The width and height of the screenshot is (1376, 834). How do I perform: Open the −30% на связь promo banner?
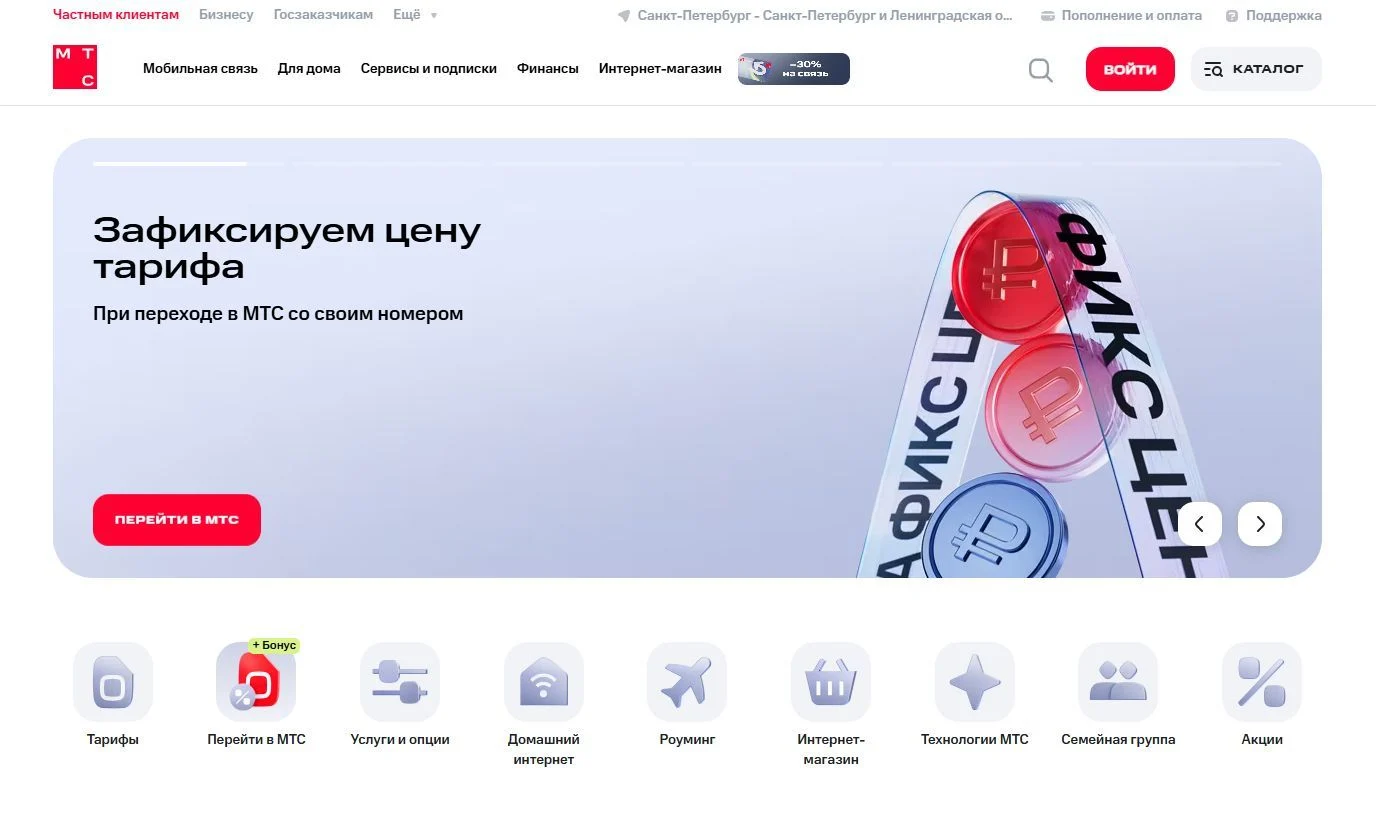point(794,69)
